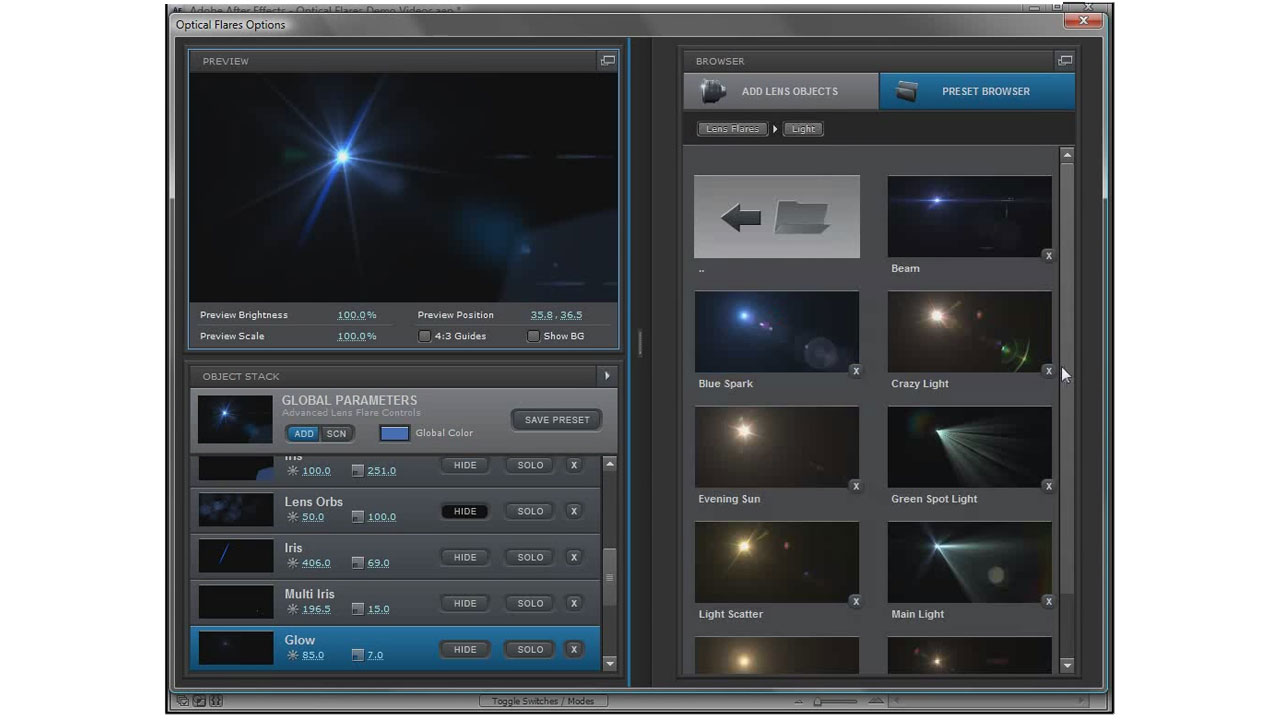Click the Save Preset button

click(556, 419)
